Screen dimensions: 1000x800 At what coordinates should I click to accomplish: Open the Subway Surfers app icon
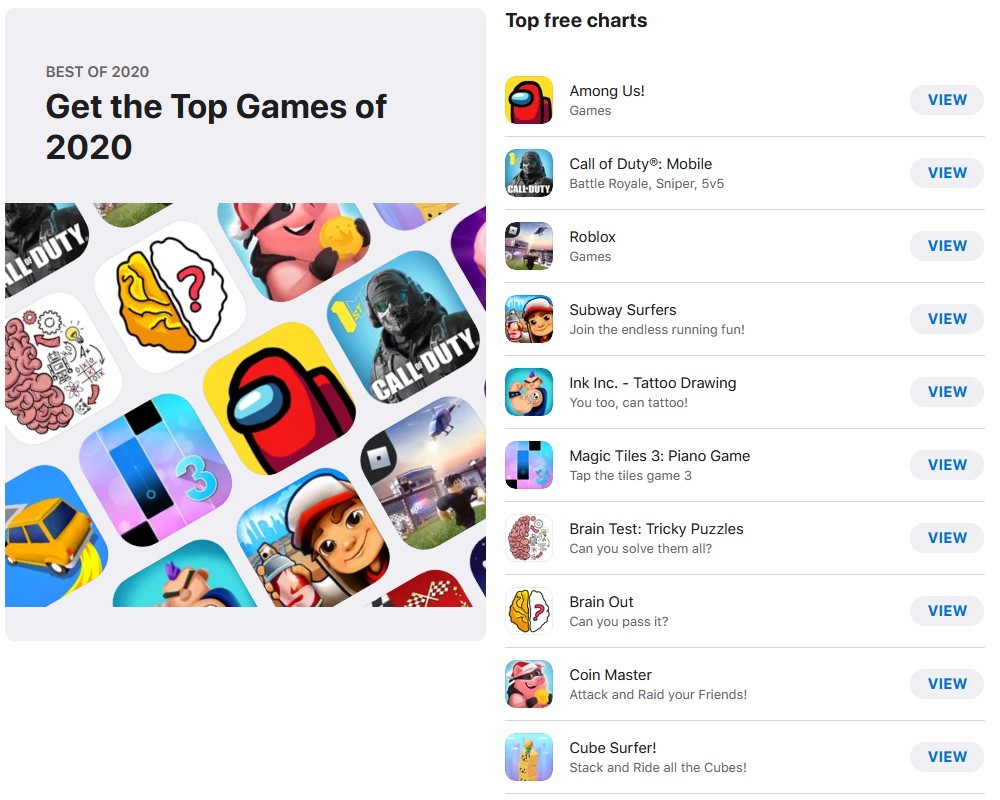coord(529,319)
